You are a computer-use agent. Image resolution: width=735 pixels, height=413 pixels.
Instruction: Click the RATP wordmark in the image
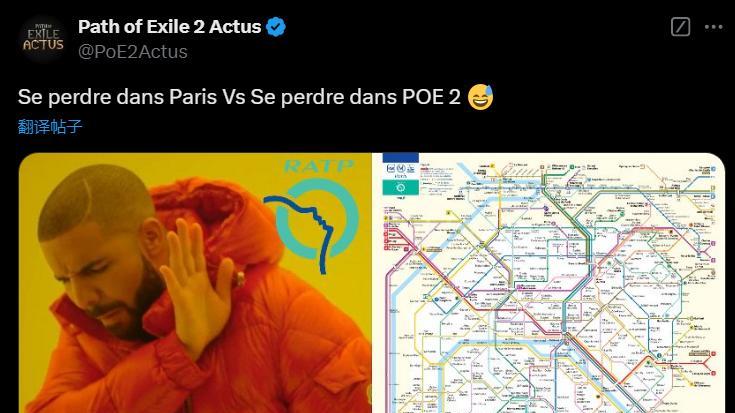[x=319, y=166]
